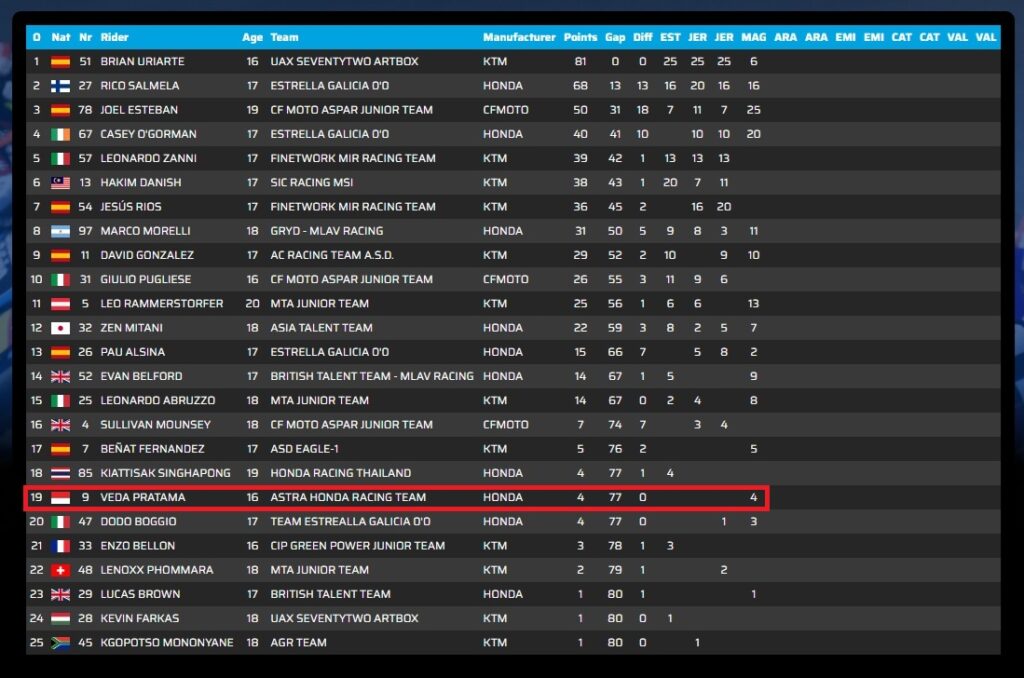Screen dimensions: 1024x678
Task: Click rider name LEO RAMMERSTORFER
Action: (x=162, y=303)
